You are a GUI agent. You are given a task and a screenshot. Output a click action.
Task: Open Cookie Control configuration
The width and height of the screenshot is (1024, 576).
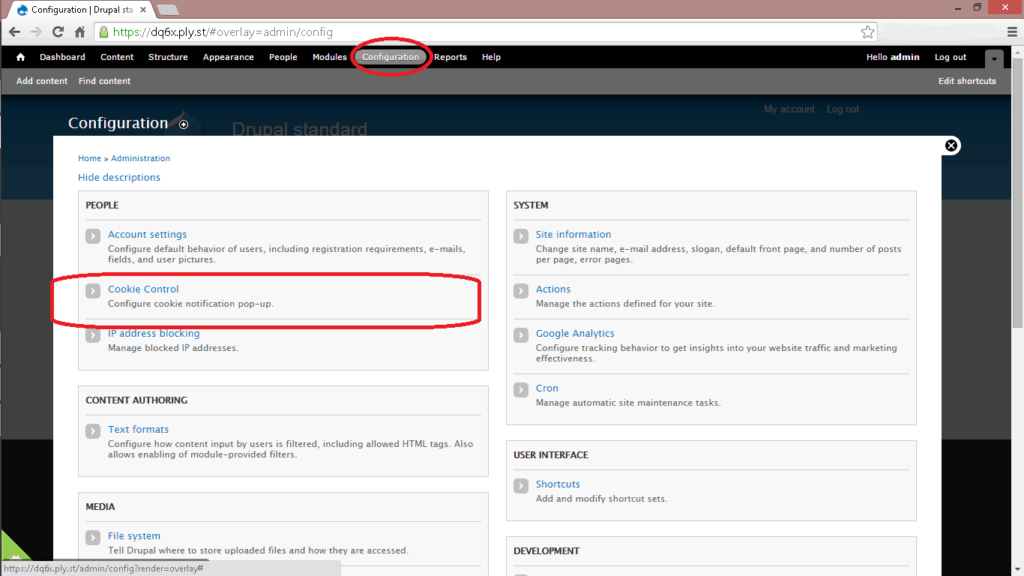[143, 289]
